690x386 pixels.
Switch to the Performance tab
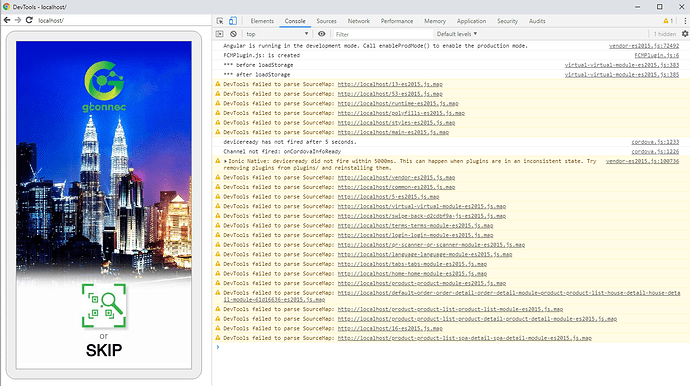pos(397,21)
